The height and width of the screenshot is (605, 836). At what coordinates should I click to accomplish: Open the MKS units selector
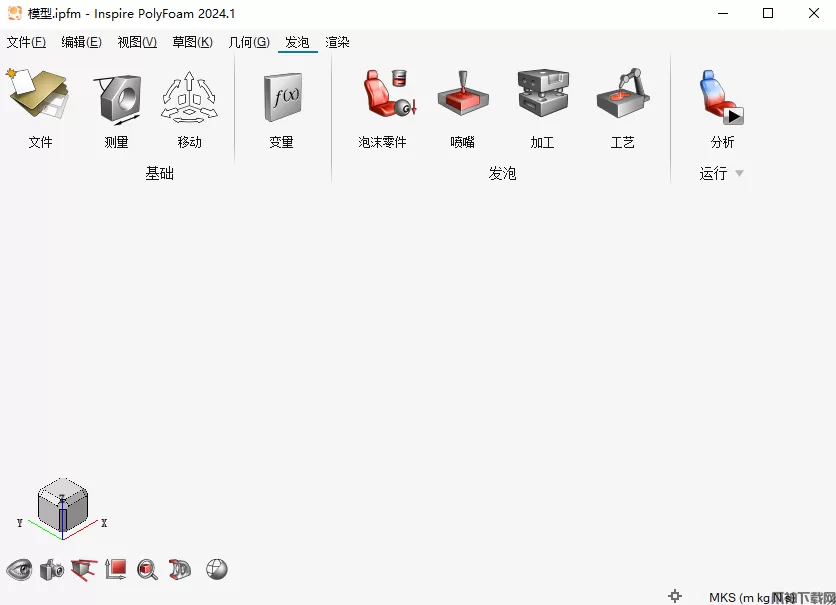(752, 598)
